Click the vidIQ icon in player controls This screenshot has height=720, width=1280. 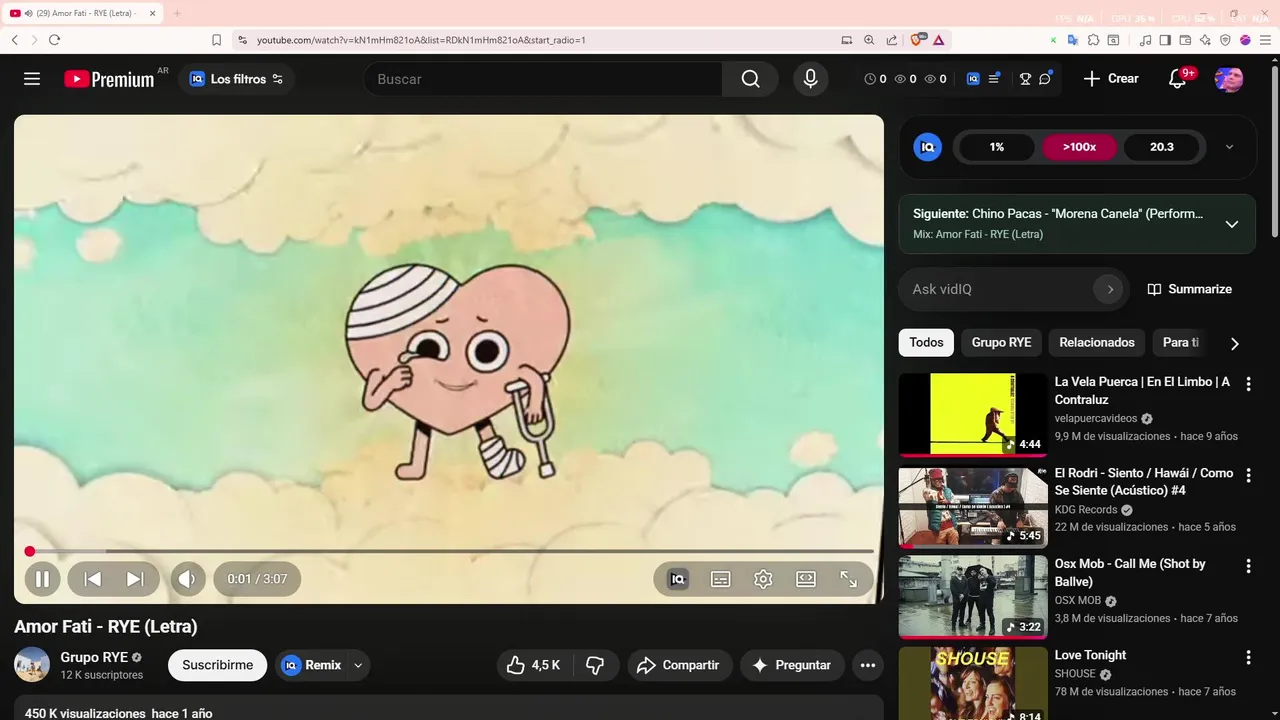(678, 579)
